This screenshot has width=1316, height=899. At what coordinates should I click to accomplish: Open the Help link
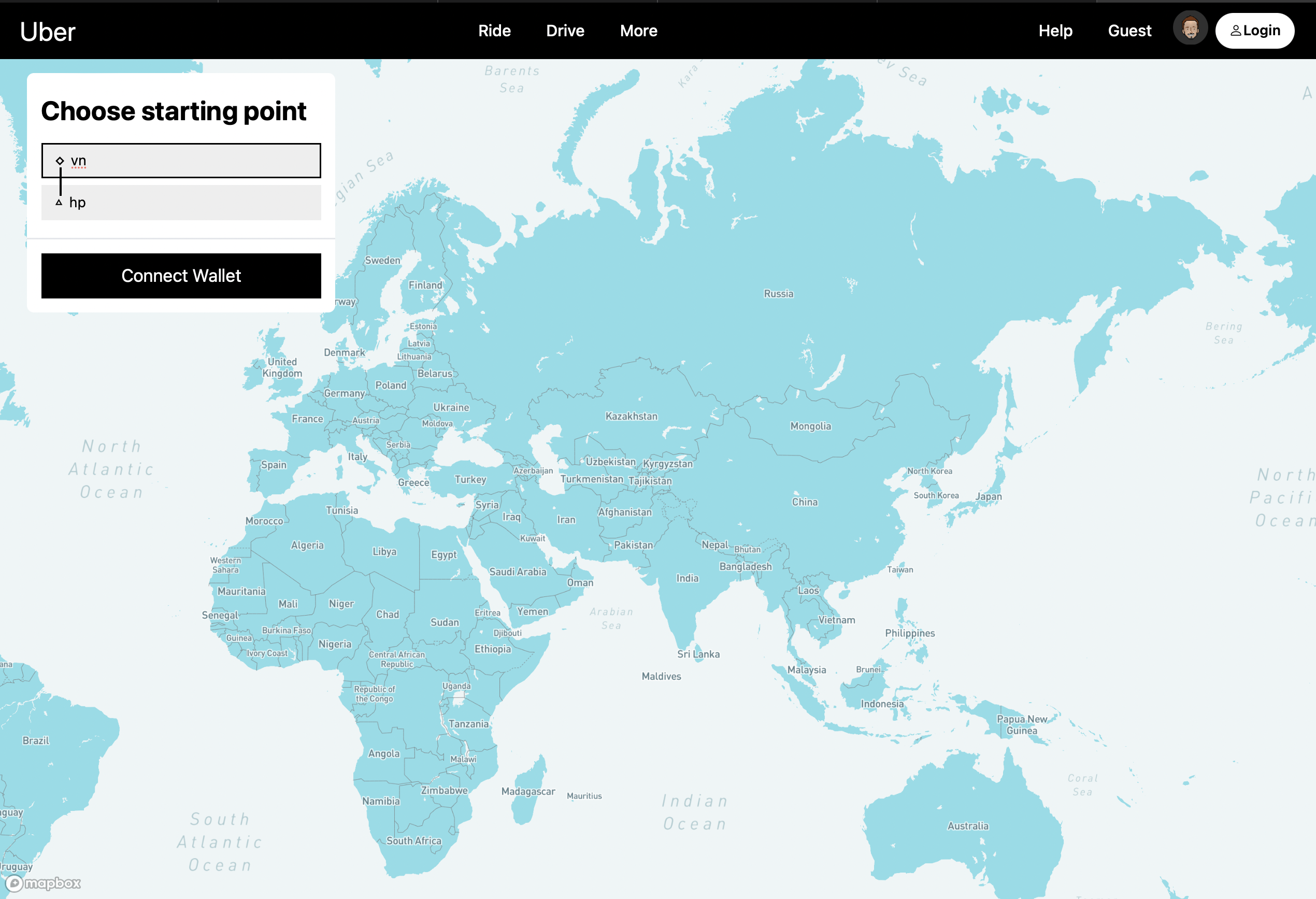pyautogui.click(x=1055, y=31)
